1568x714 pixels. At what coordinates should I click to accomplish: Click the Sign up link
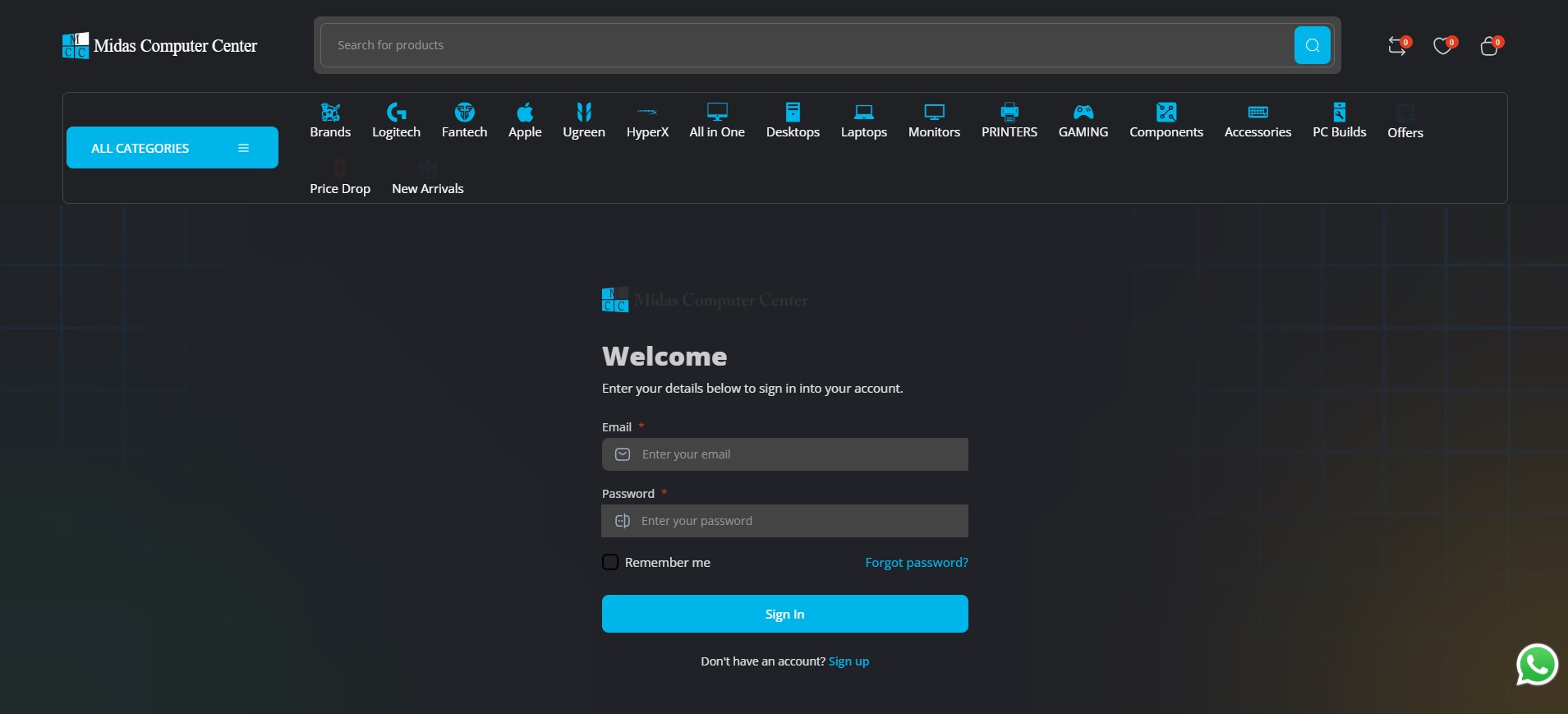pos(848,661)
